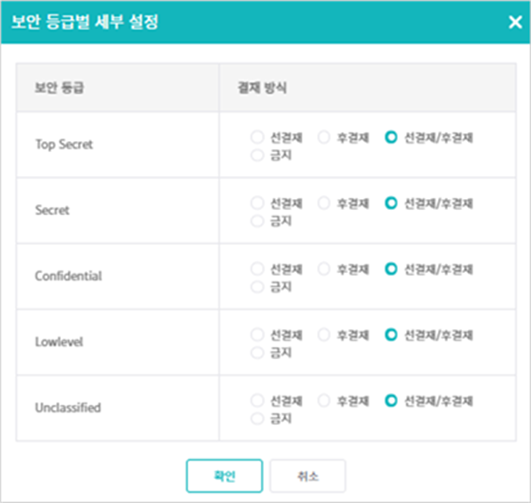
Task: Select 후결제 for Lowlevel
Action: point(324,335)
